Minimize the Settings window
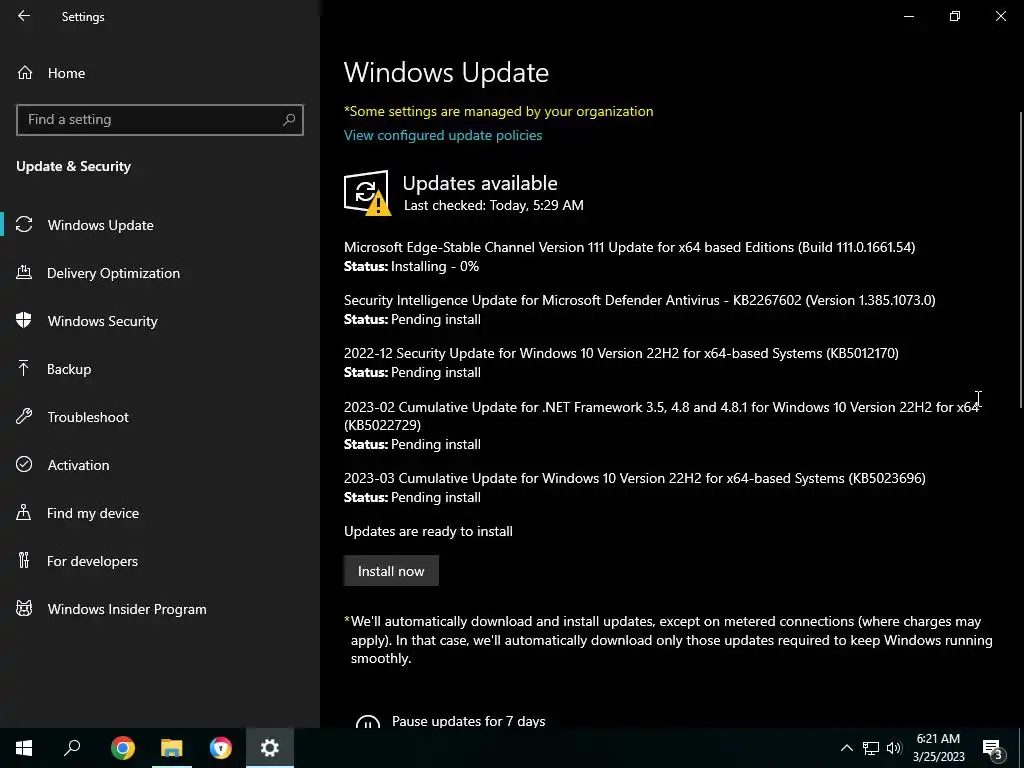Screen dimensions: 1024x768 908,16
